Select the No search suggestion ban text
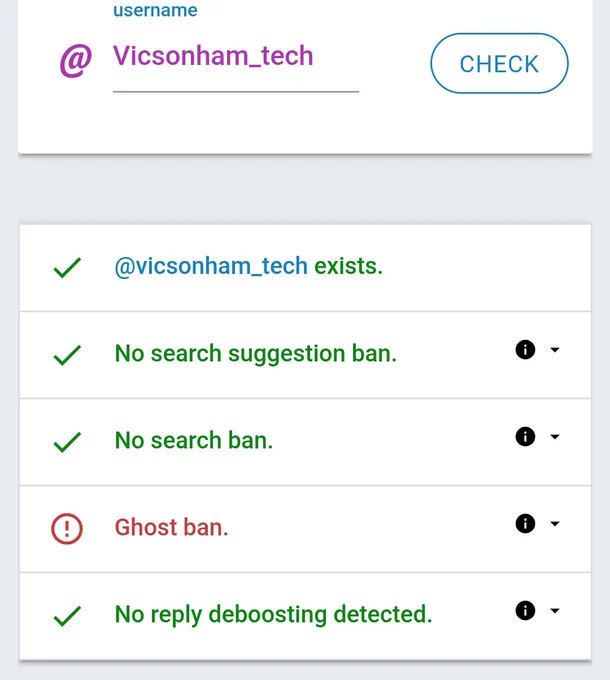610x680 pixels. click(255, 353)
